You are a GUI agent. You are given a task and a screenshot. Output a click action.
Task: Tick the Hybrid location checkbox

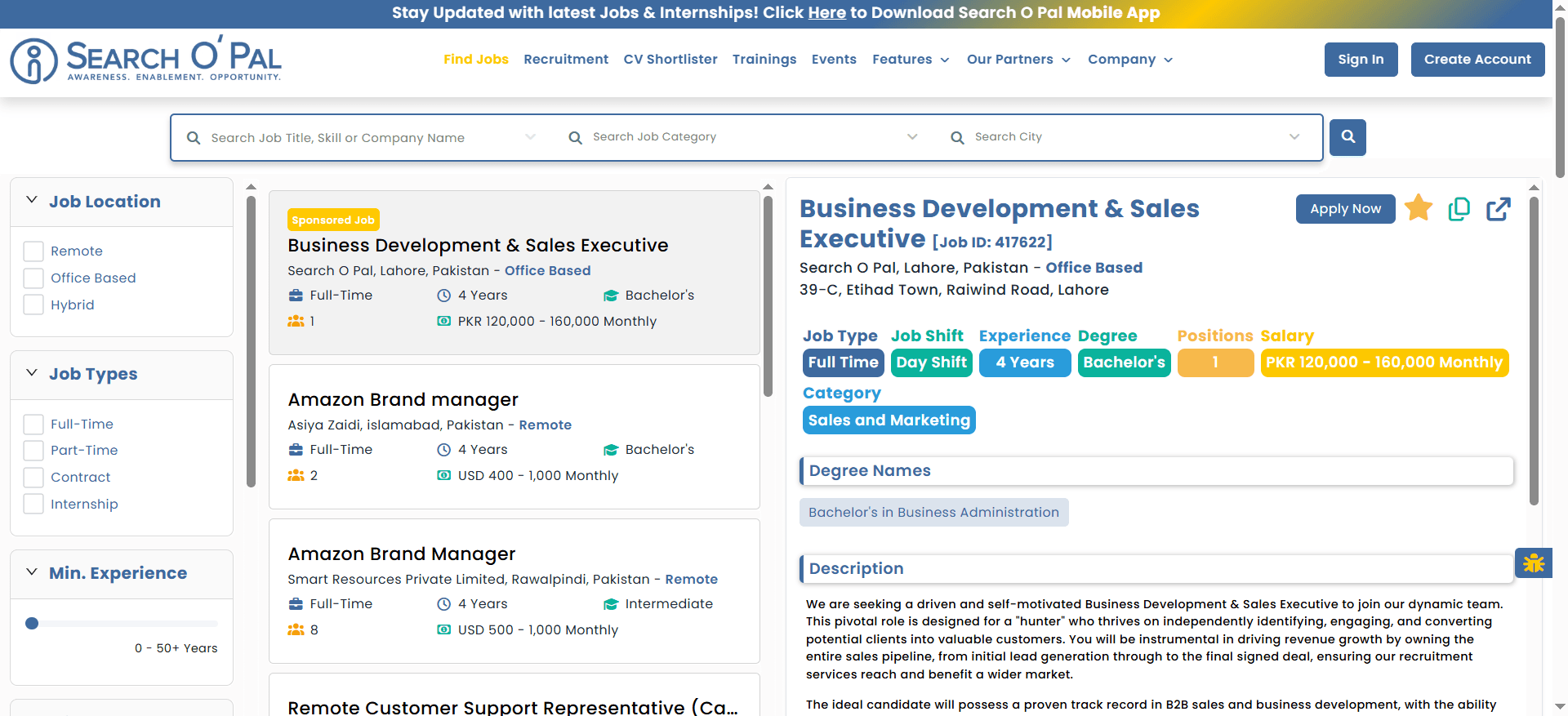click(x=33, y=305)
